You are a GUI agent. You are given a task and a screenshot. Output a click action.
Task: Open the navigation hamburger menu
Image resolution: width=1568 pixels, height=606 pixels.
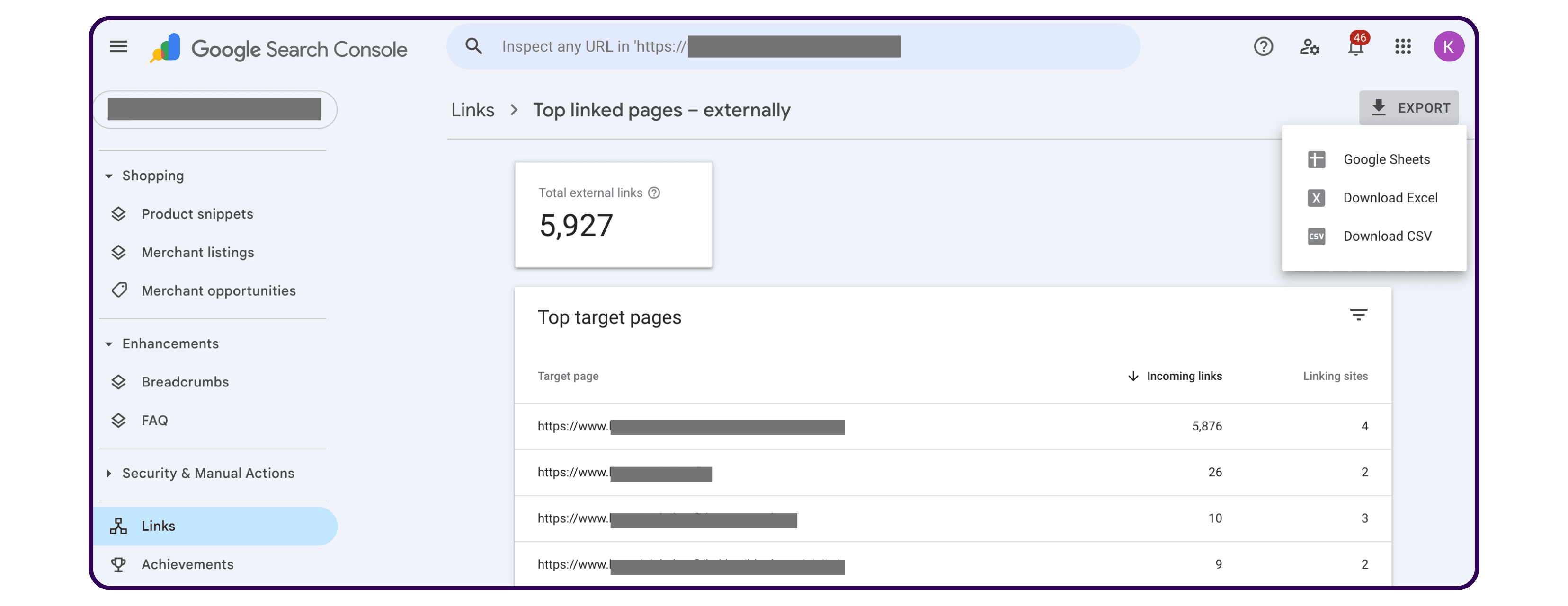[x=118, y=46]
